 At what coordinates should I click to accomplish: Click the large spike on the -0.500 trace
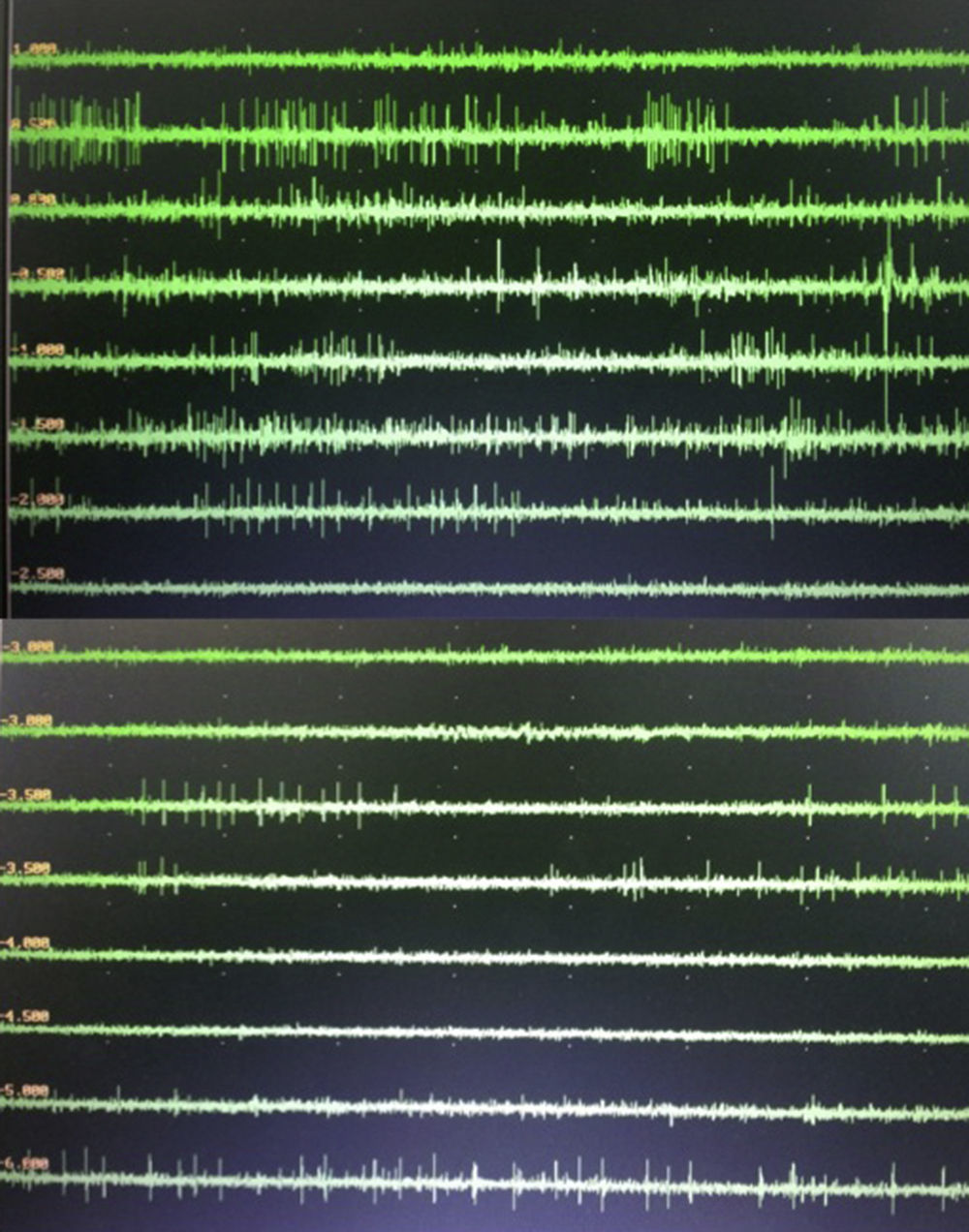886,281
